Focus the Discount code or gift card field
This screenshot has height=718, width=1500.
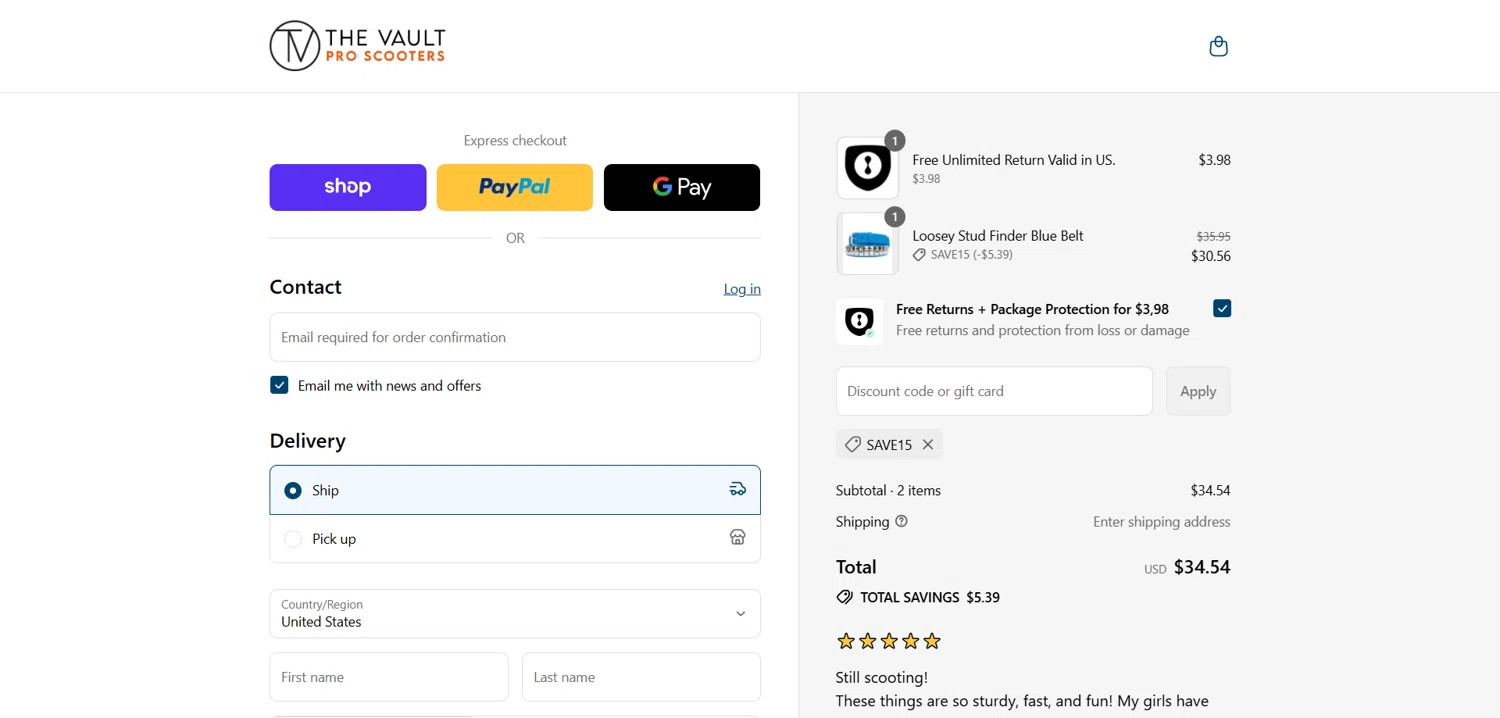pos(994,391)
